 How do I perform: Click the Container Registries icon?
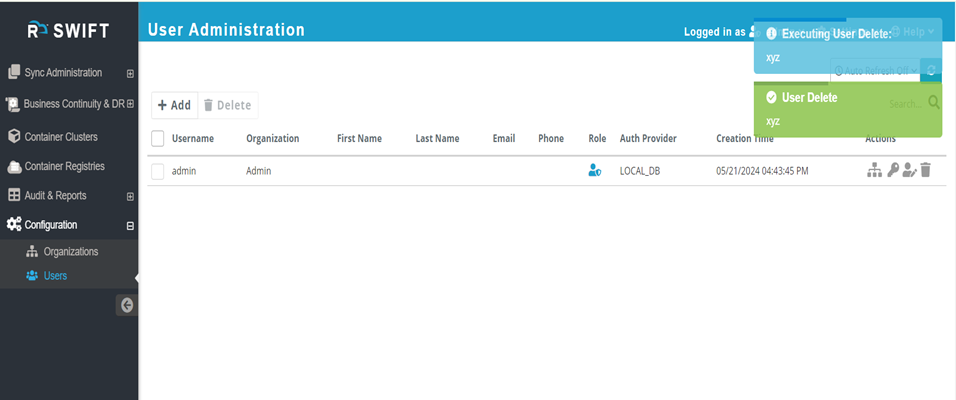13,167
